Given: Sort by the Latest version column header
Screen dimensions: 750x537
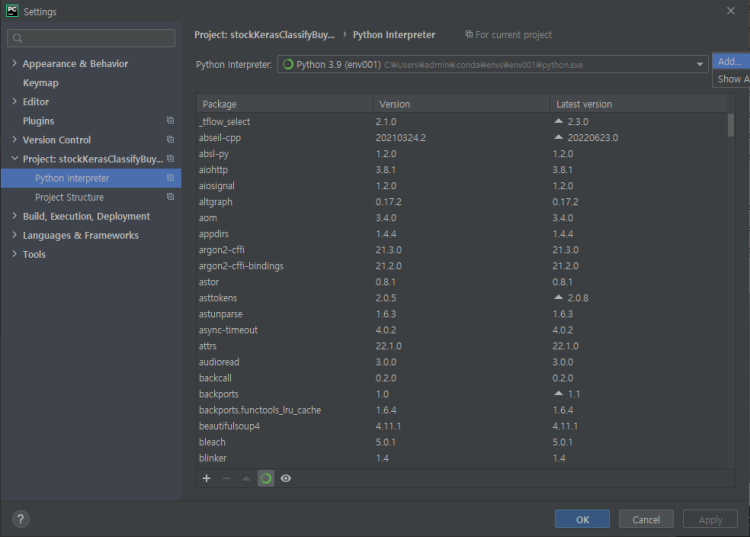Looking at the screenshot, I should (x=639, y=104).
